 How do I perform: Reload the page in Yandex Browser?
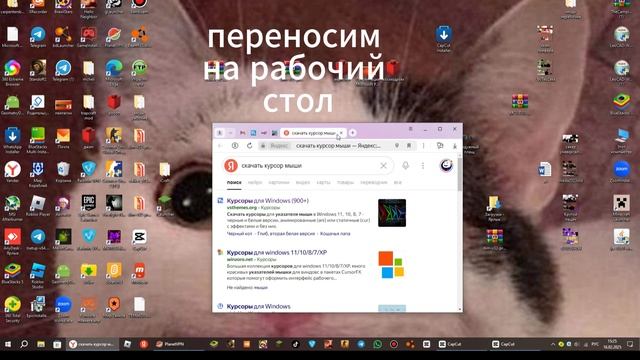pos(249,146)
